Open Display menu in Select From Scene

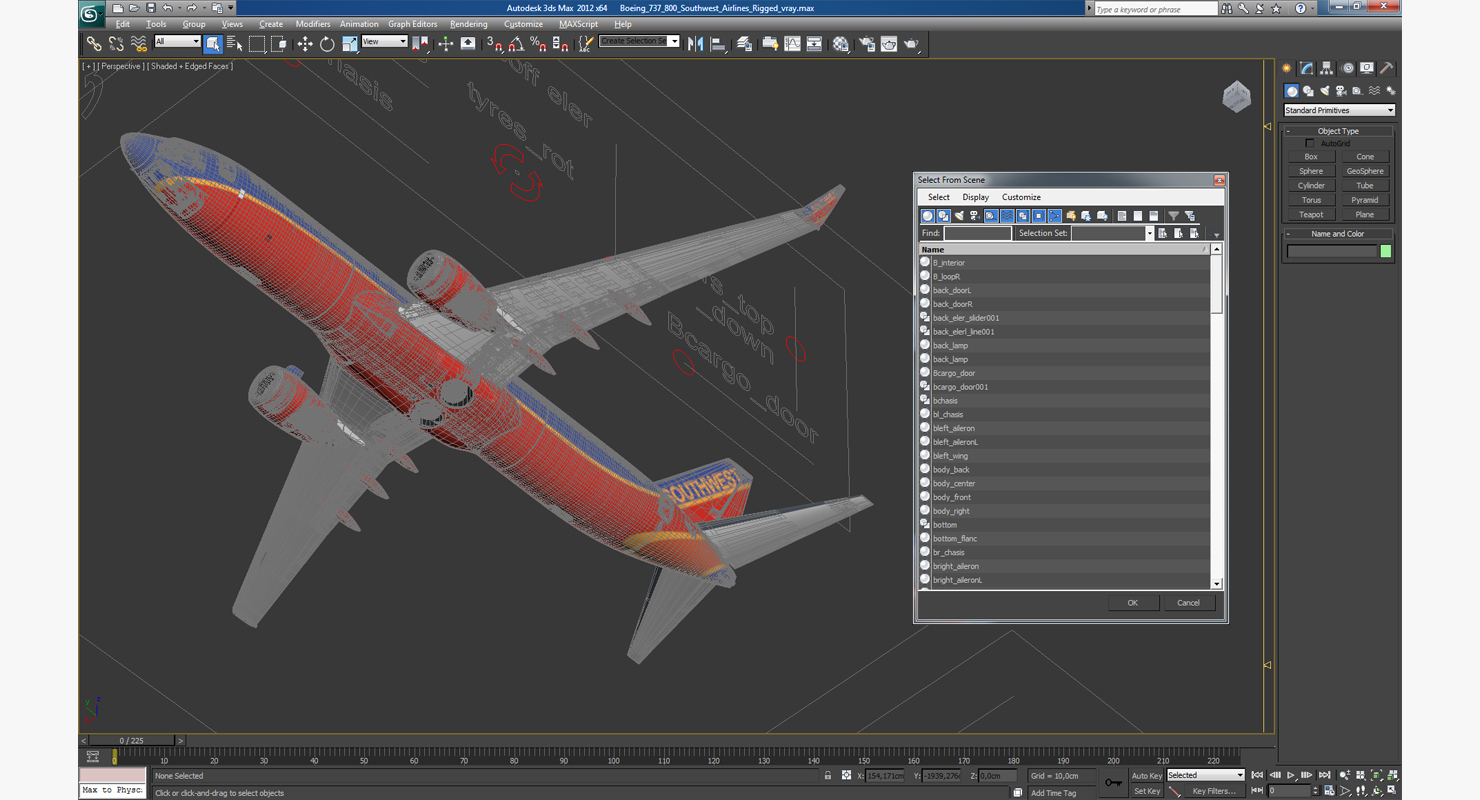coord(976,197)
